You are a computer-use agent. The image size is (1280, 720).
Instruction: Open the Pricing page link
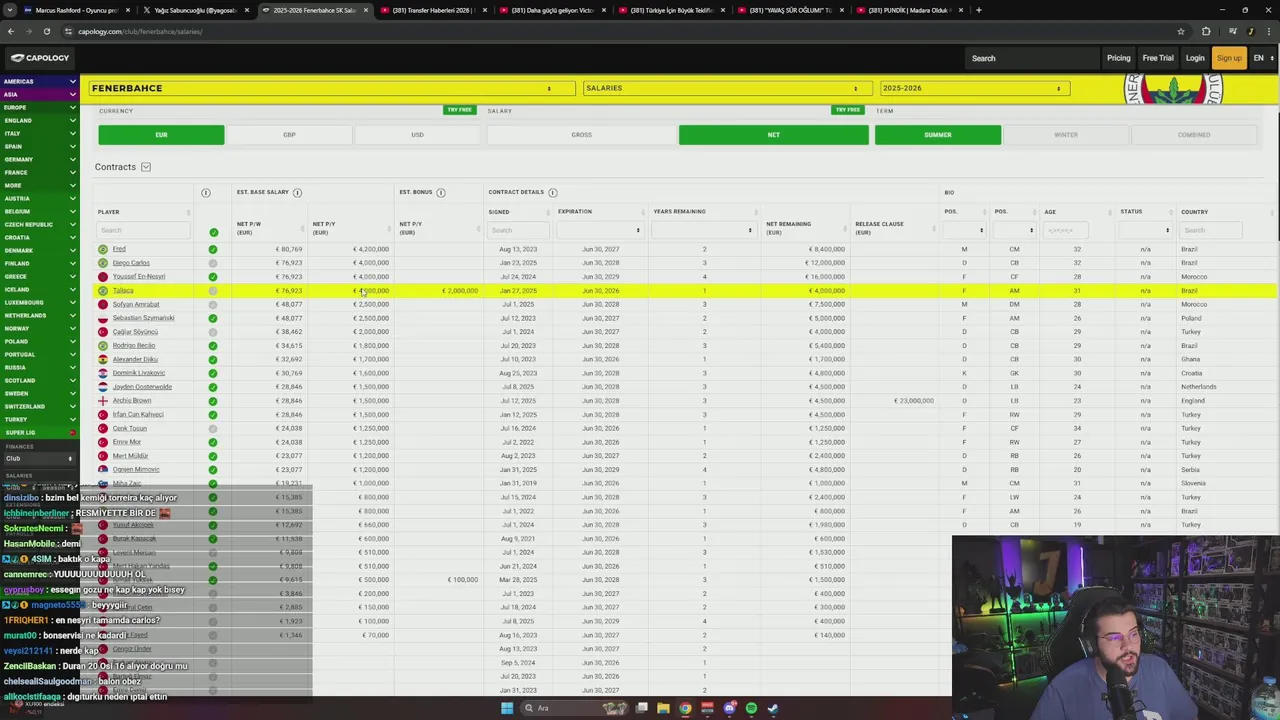coord(1118,58)
